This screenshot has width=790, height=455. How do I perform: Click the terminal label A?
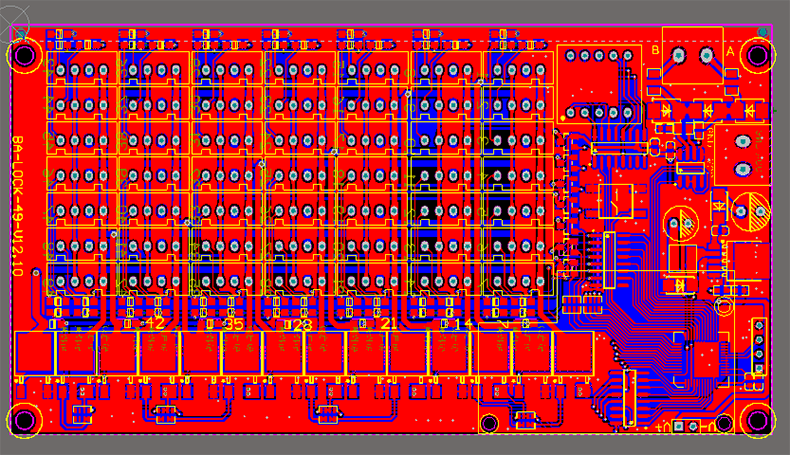[x=729, y=50]
